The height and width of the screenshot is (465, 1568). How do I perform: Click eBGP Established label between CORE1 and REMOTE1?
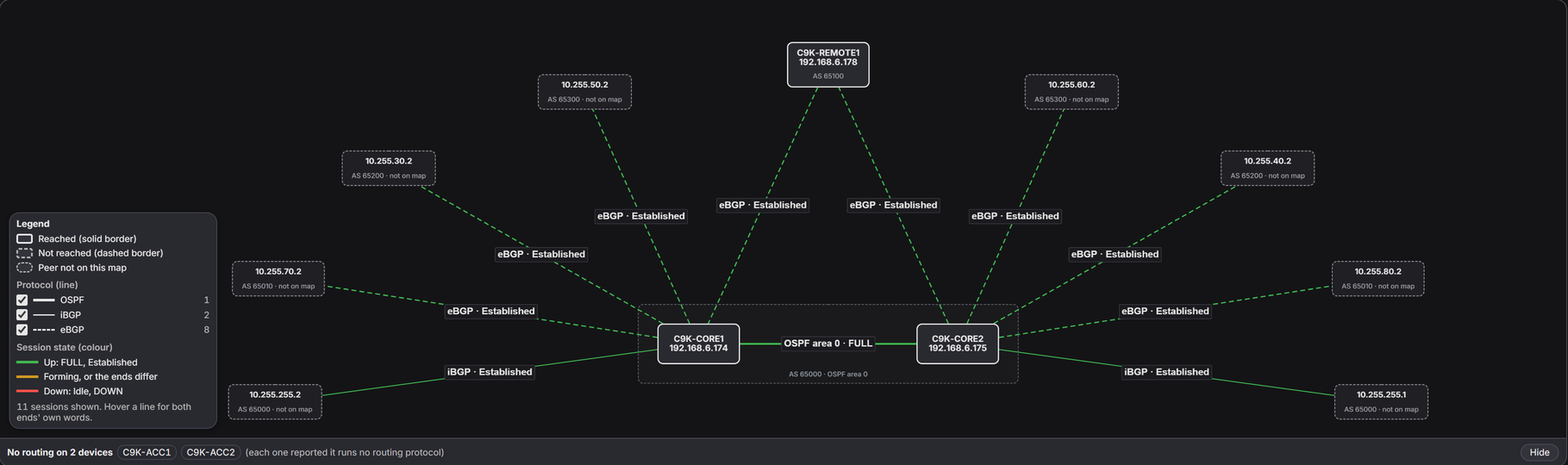[x=763, y=205]
